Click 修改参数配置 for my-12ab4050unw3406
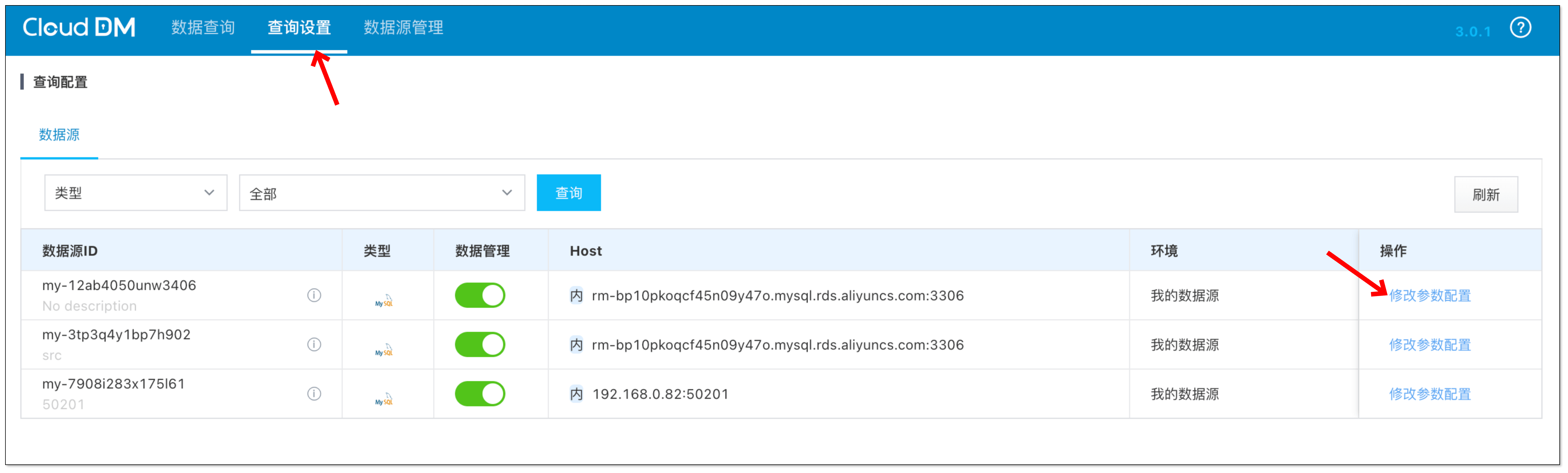The width and height of the screenshot is (1568, 473). pyautogui.click(x=1429, y=295)
